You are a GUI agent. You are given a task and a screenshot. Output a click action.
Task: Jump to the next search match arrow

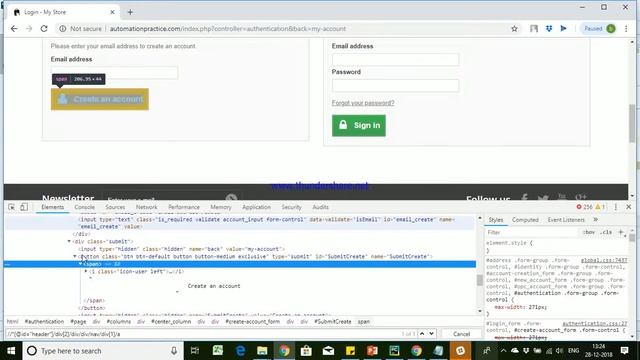coord(431,334)
